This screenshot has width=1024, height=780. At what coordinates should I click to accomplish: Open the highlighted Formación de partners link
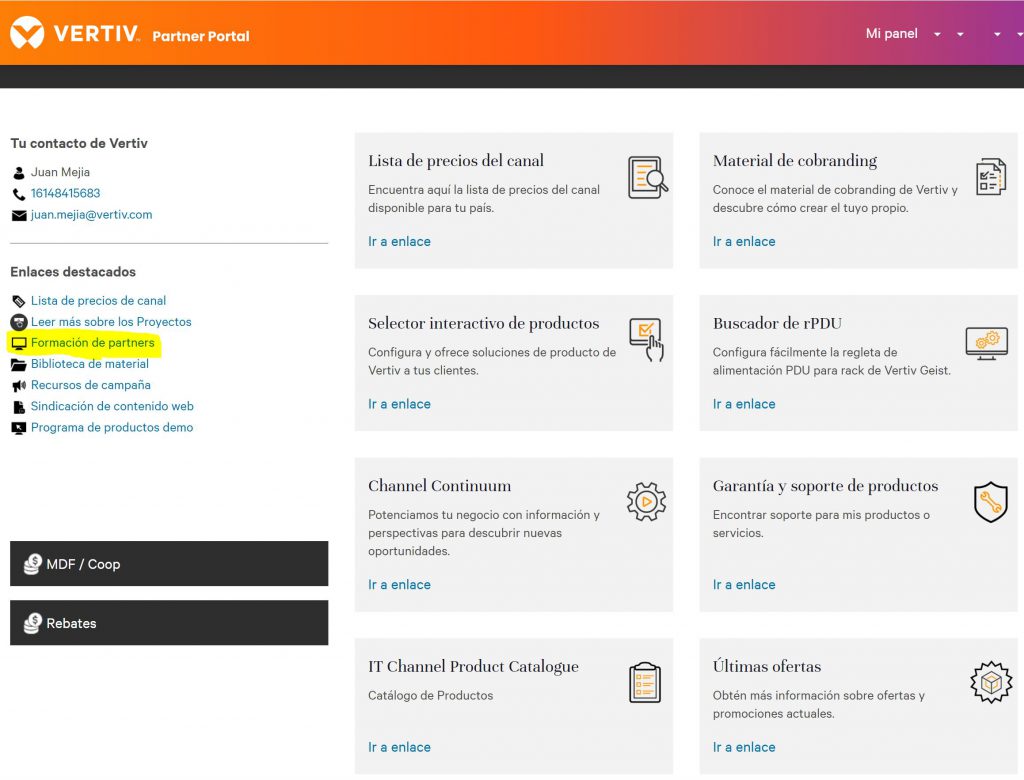(93, 343)
